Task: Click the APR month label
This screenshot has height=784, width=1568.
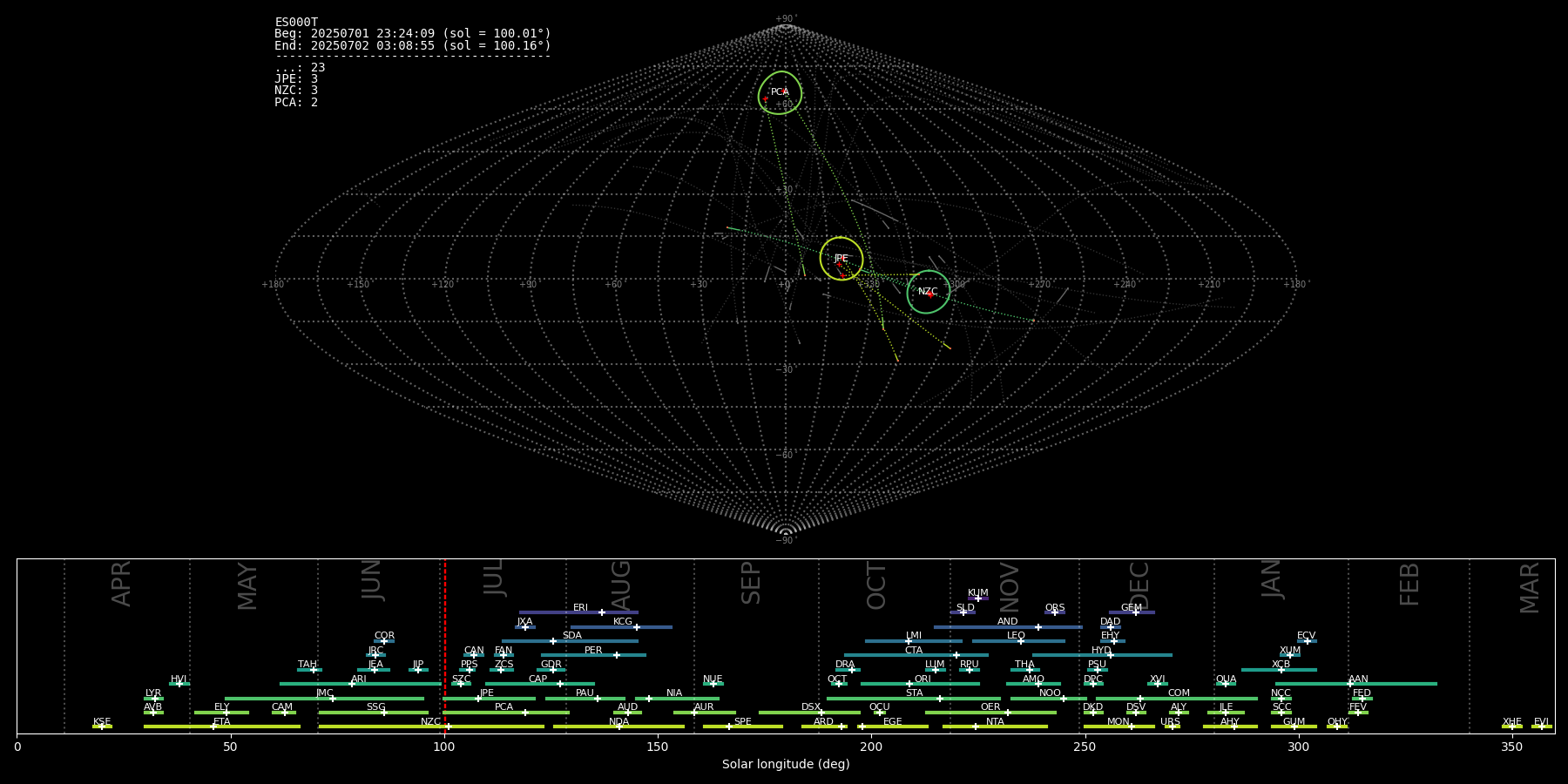Action: [121, 583]
